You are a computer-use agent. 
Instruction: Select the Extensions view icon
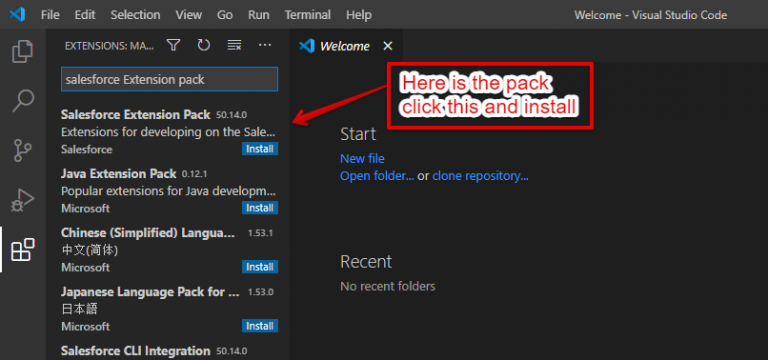(23, 250)
